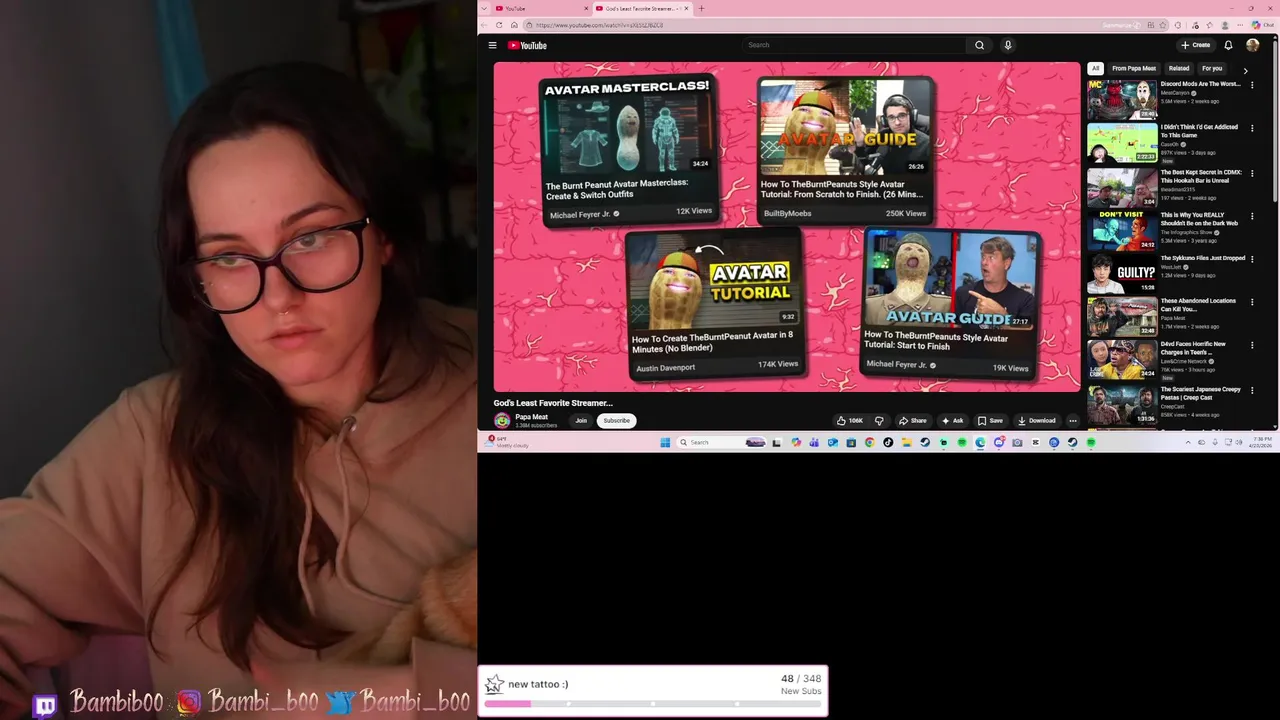Open the YouTube notifications bell

click(x=1228, y=45)
